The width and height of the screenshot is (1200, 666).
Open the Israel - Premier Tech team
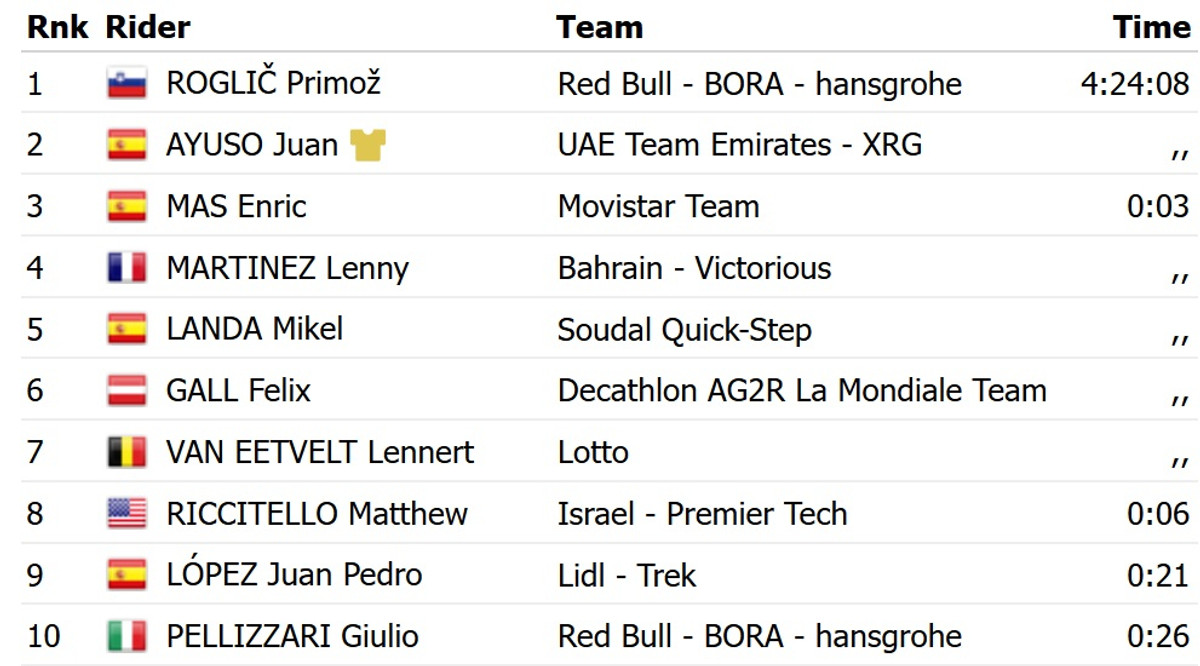702,514
